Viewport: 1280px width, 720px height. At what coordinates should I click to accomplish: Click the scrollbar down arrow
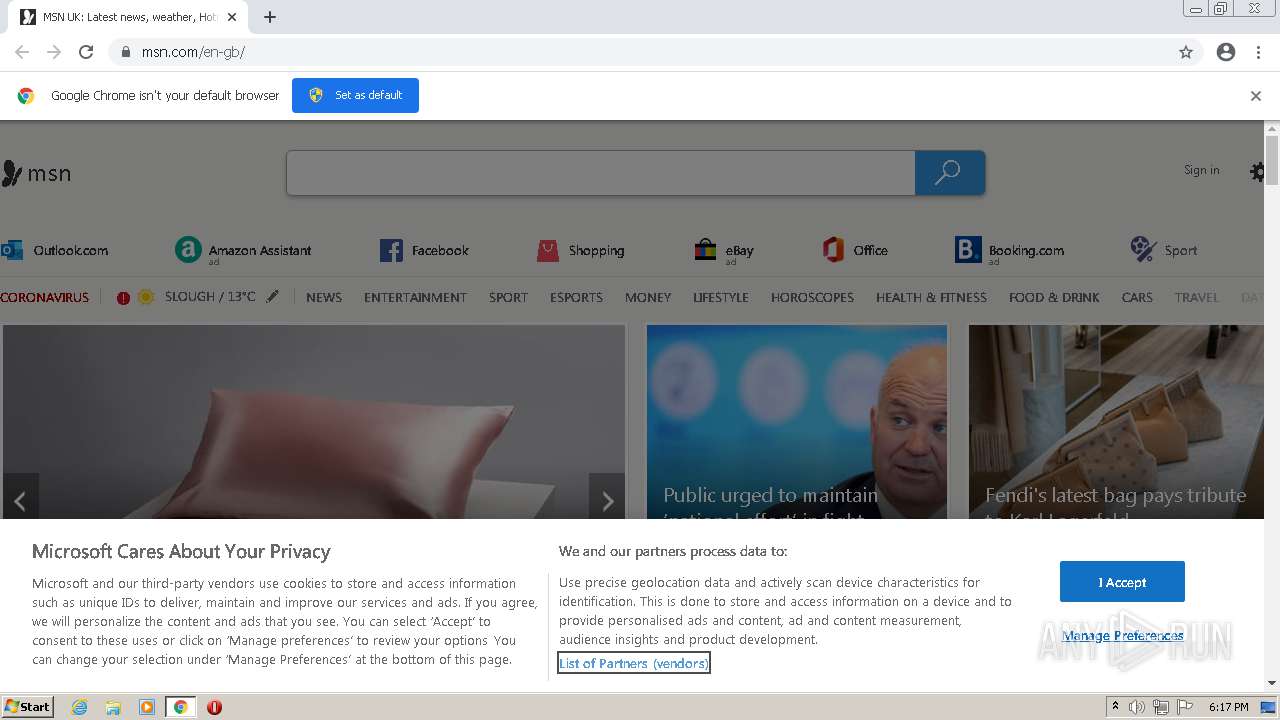[1272, 683]
